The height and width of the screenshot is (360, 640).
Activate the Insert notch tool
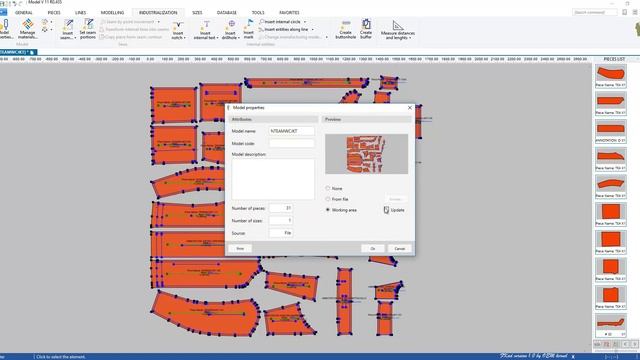[178, 29]
